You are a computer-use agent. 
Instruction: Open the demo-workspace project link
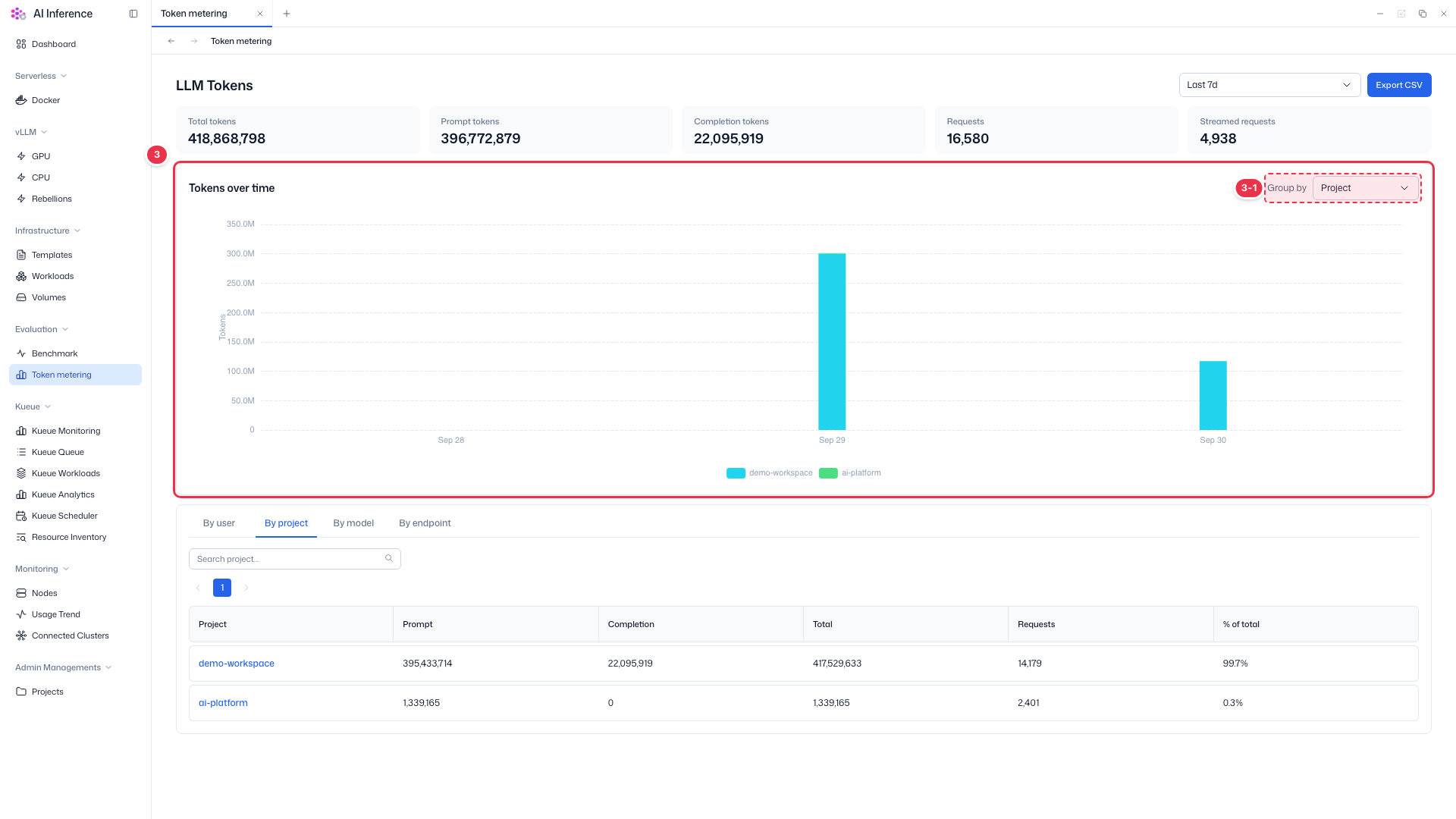[x=237, y=664]
